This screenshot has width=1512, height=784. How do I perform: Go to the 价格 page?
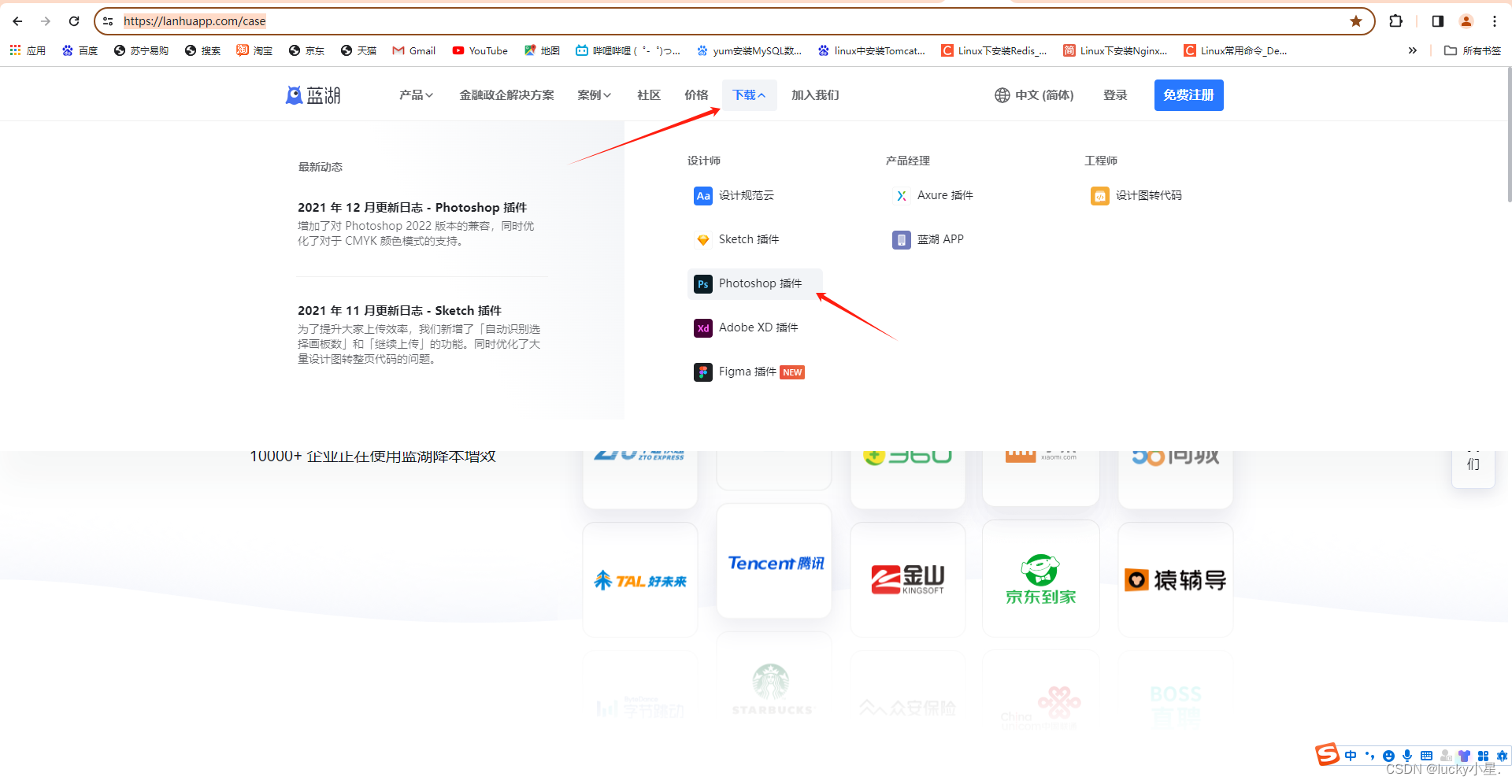point(696,95)
